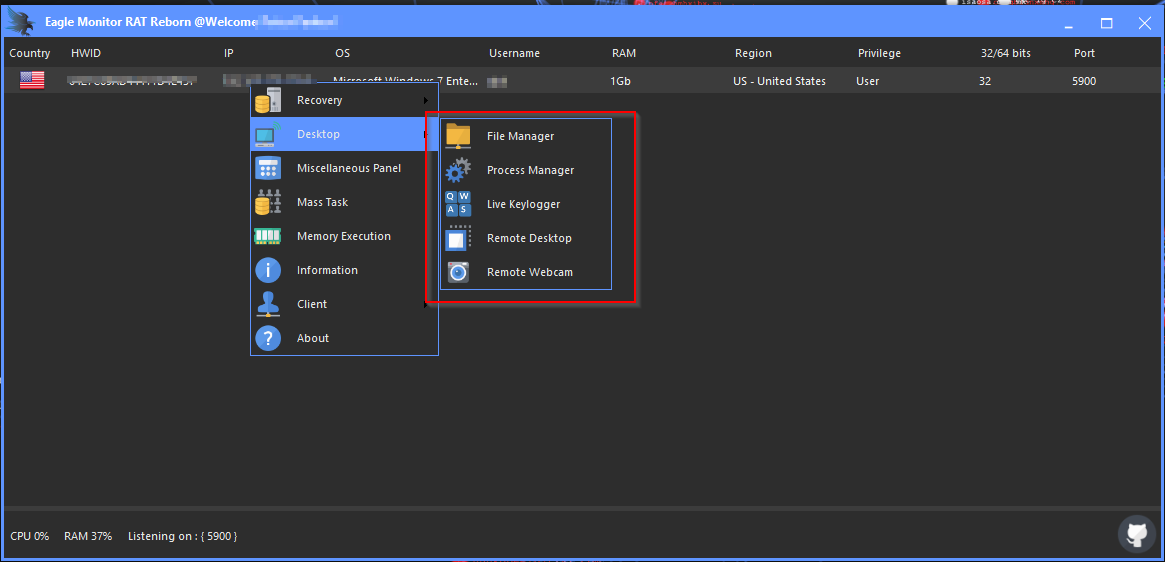Click the About question mark icon
Viewport: 1165px width, 562px height.
[x=268, y=338]
